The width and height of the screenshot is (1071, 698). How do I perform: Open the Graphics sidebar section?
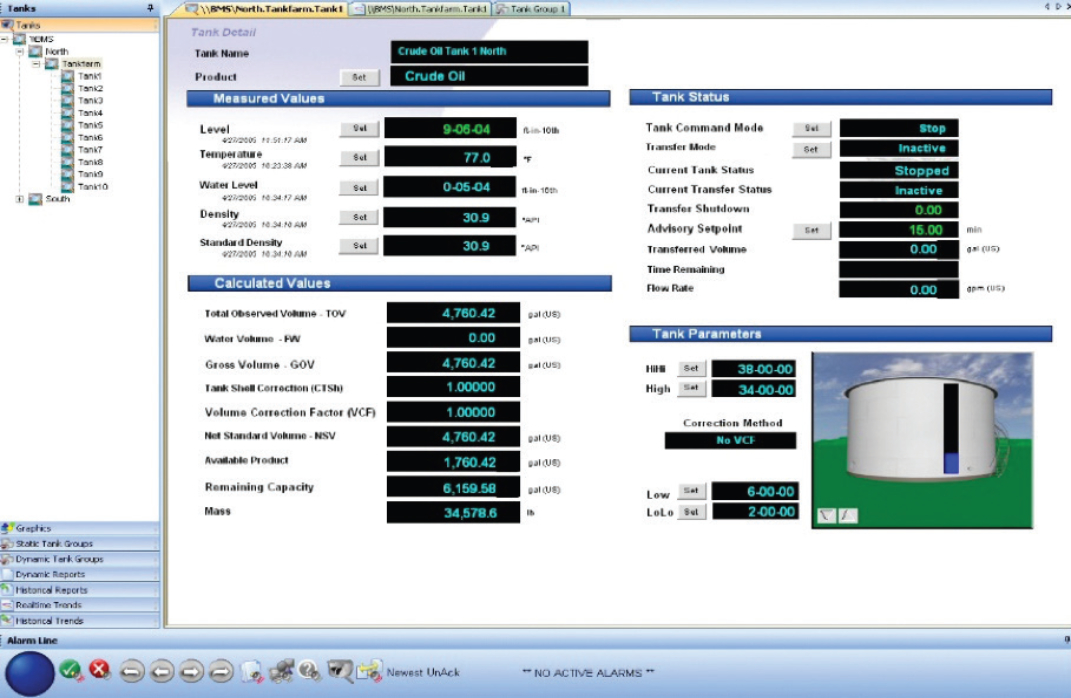pyautogui.click(x=79, y=528)
